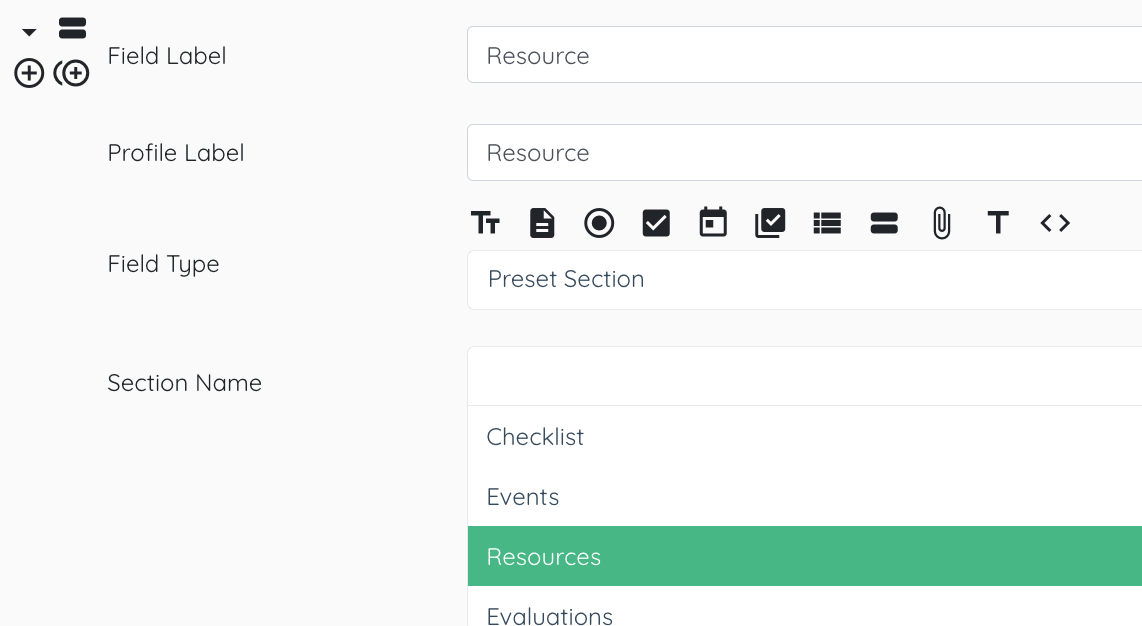Screen dimensions: 1142x626
Task: Pick the list field type icon
Action: (827, 223)
